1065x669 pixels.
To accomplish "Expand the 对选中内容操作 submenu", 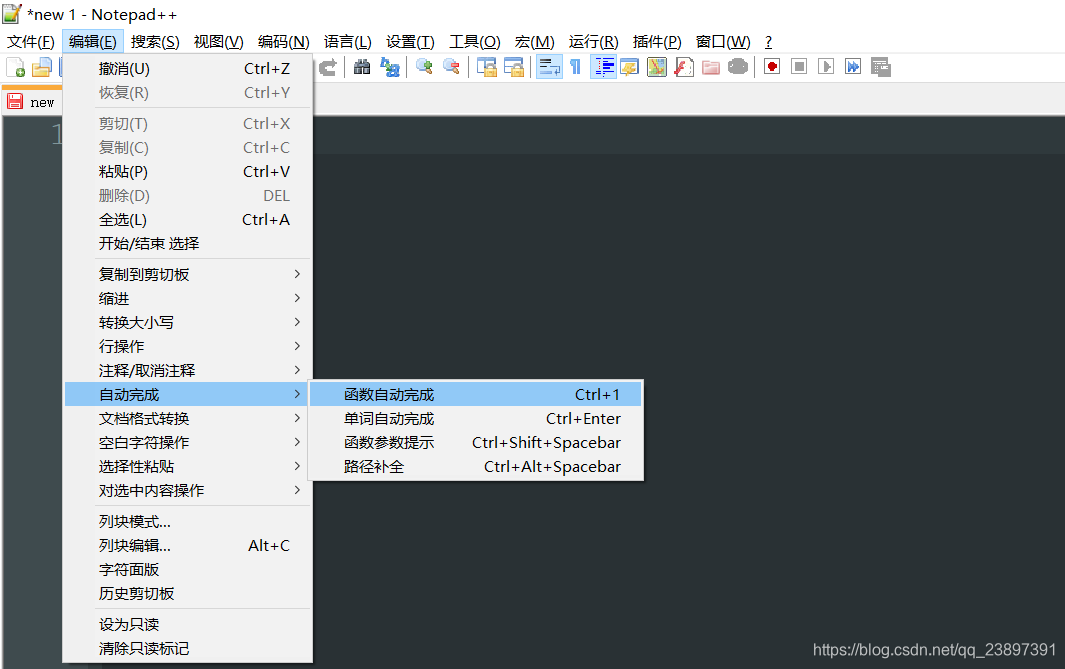I will pos(187,490).
